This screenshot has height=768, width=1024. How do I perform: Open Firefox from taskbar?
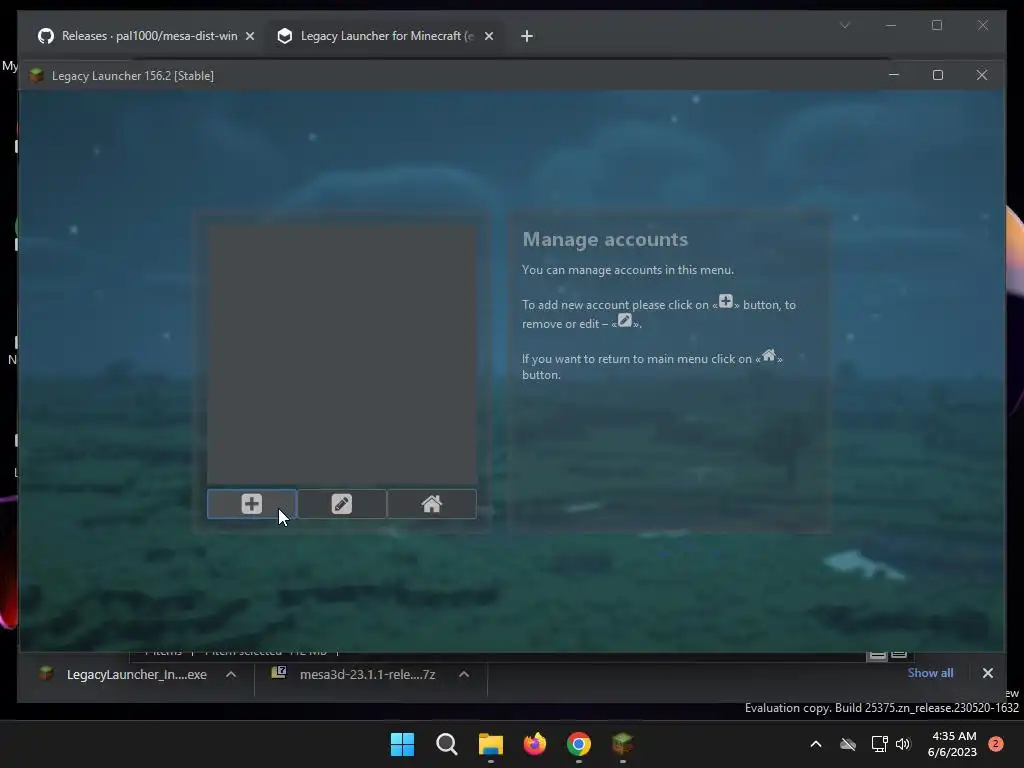pyautogui.click(x=535, y=744)
